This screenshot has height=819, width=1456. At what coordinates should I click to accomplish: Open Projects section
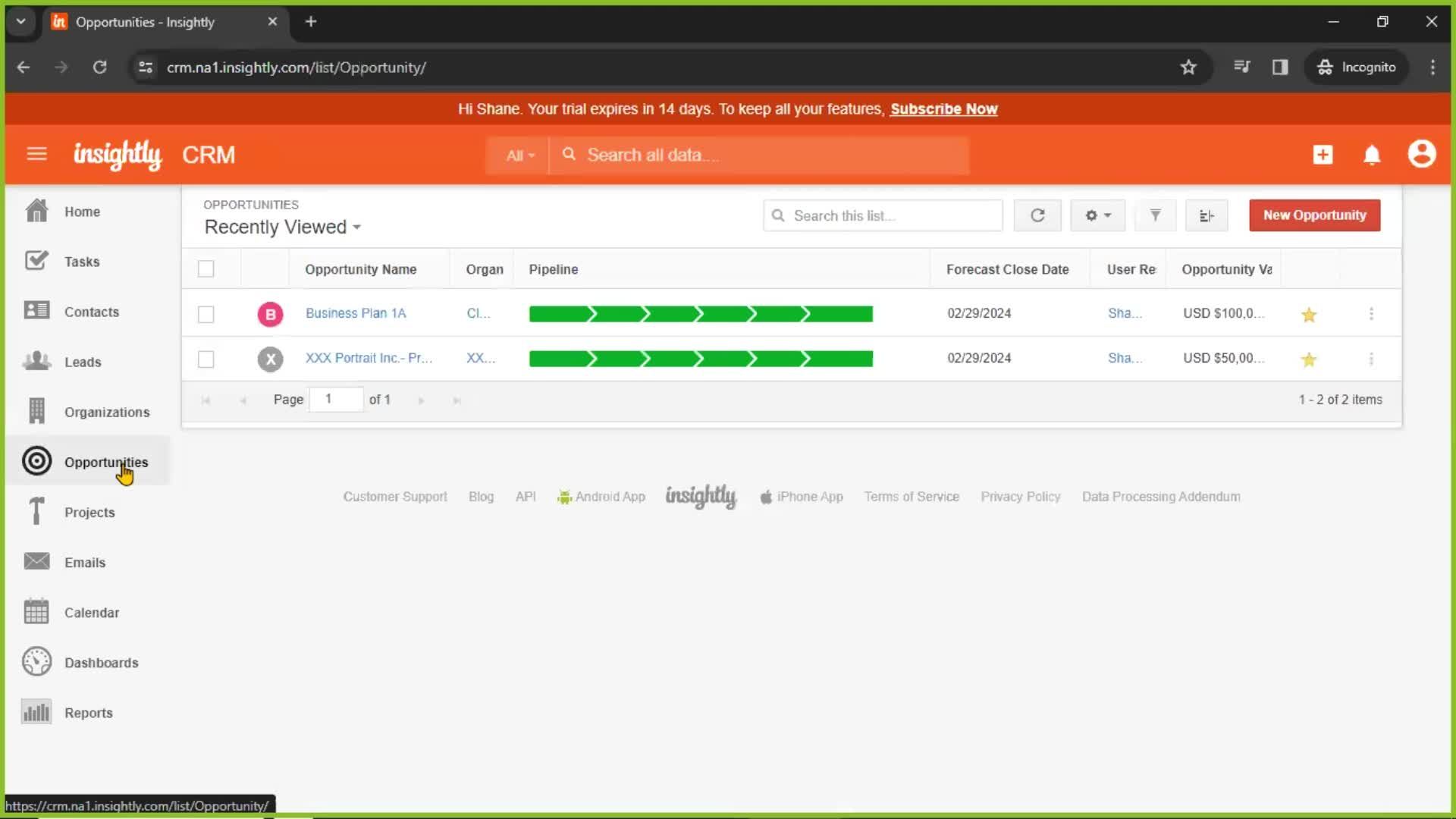coord(89,512)
